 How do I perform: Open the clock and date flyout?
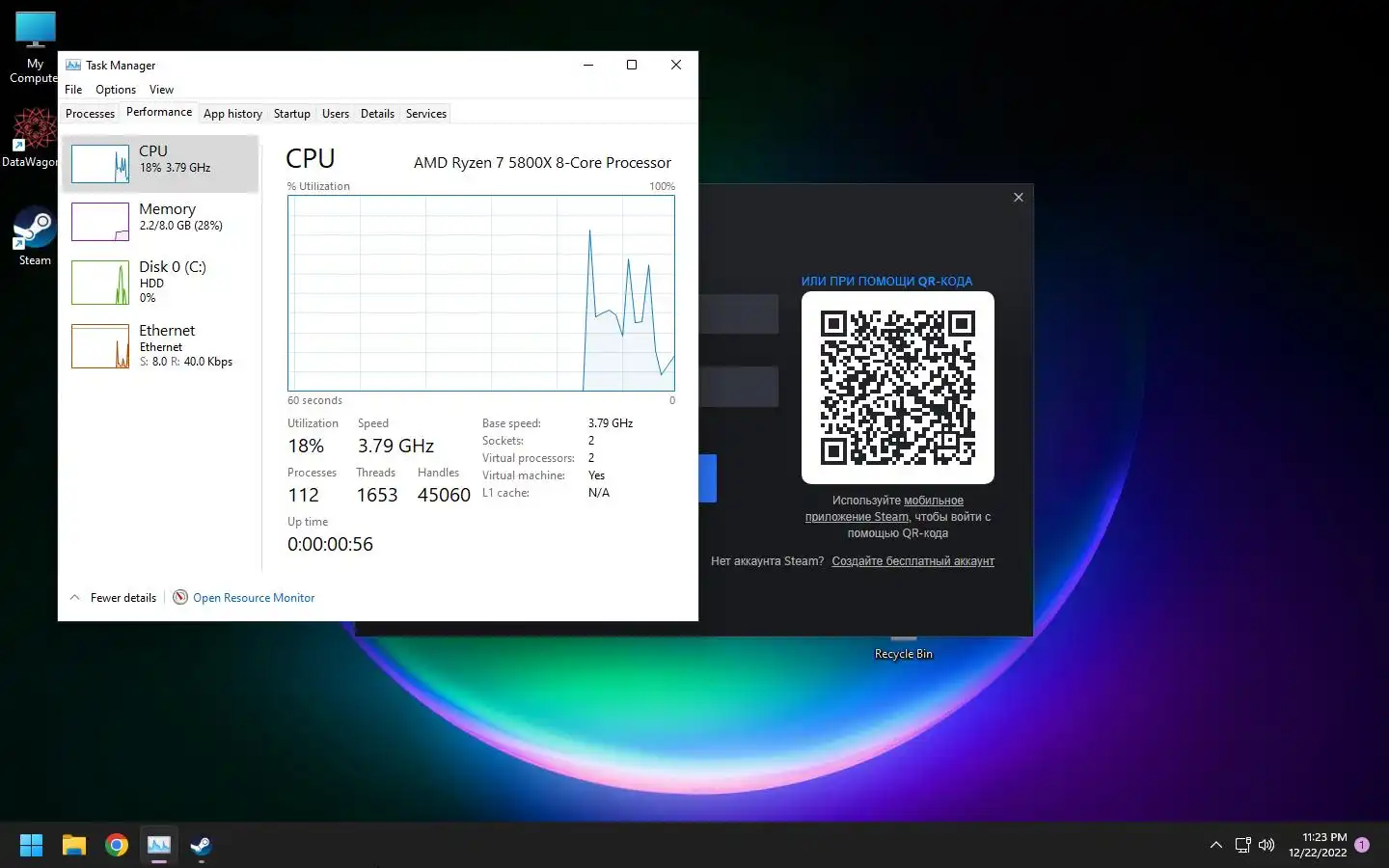click(x=1318, y=845)
